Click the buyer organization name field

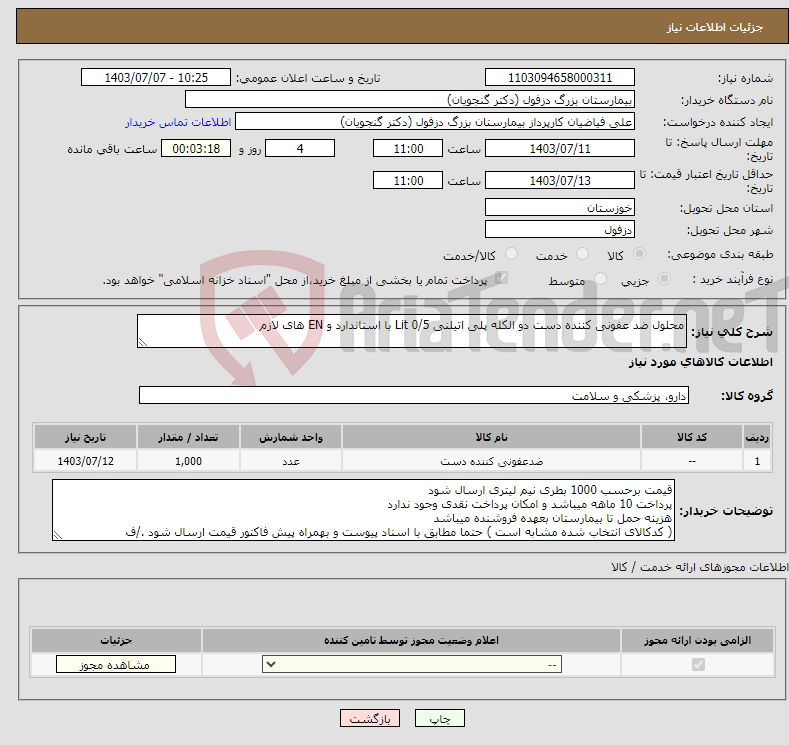(x=410, y=100)
